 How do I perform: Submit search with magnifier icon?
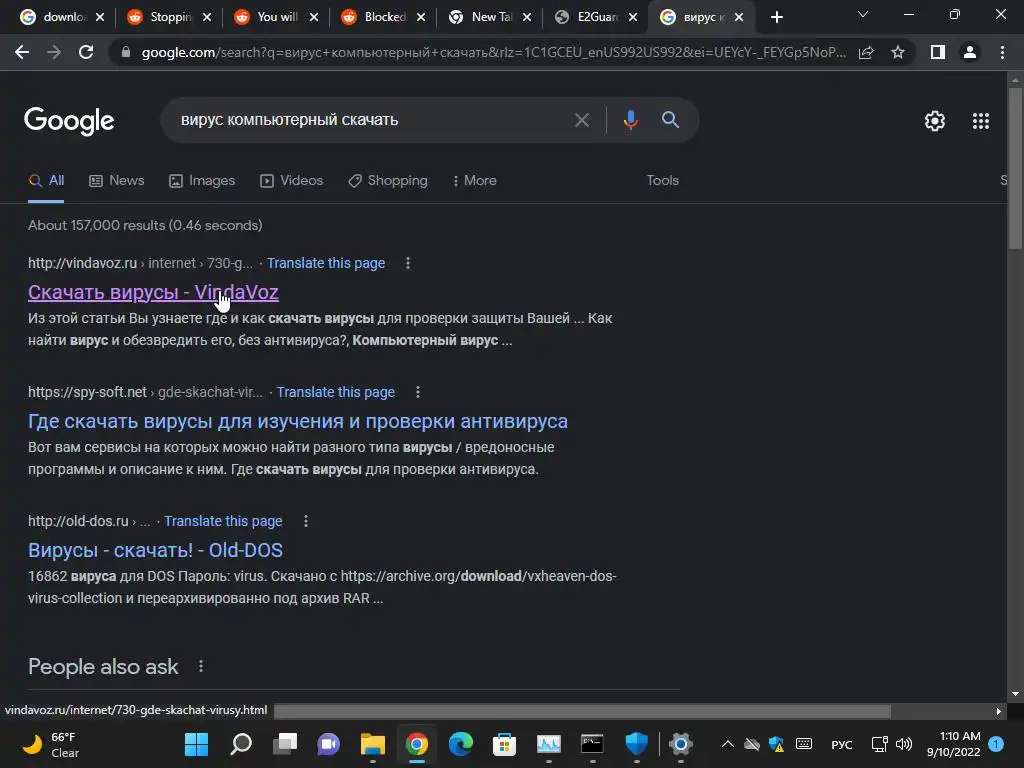click(670, 120)
